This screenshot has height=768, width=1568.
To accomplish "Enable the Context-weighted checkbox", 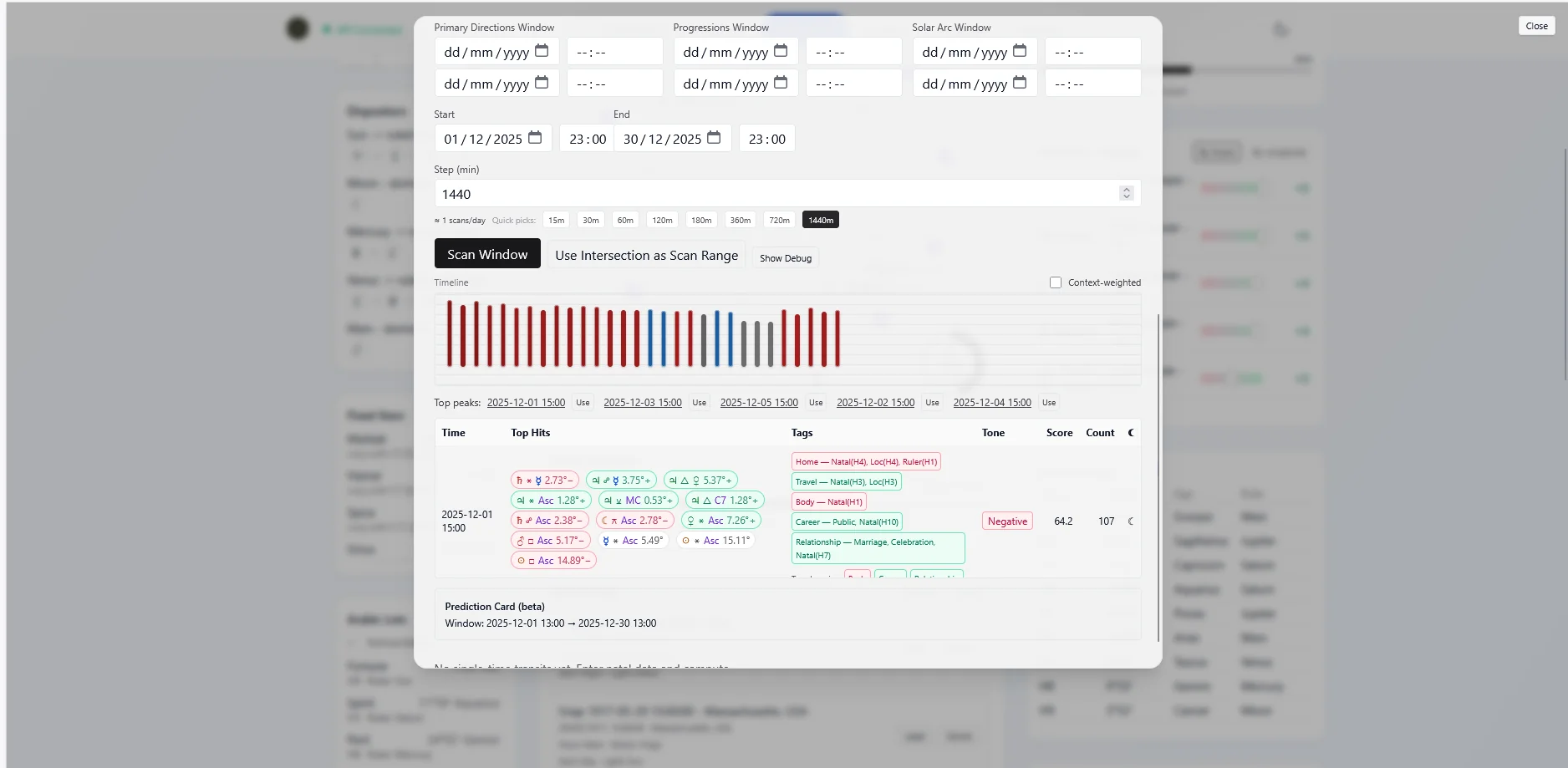I will (x=1056, y=282).
